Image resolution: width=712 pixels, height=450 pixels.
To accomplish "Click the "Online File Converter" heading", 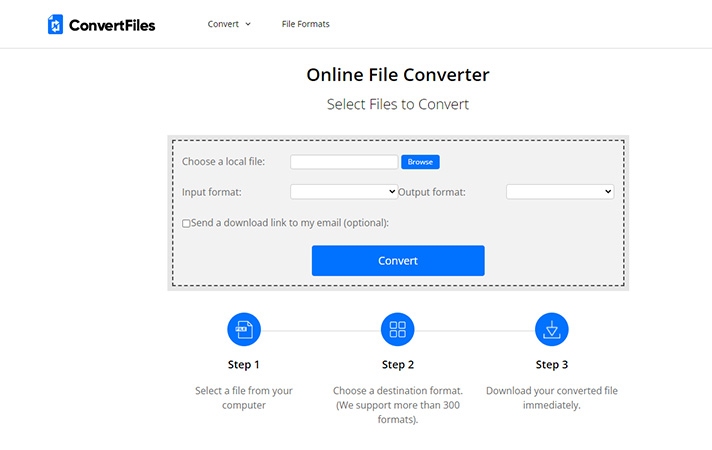I will 398,75.
